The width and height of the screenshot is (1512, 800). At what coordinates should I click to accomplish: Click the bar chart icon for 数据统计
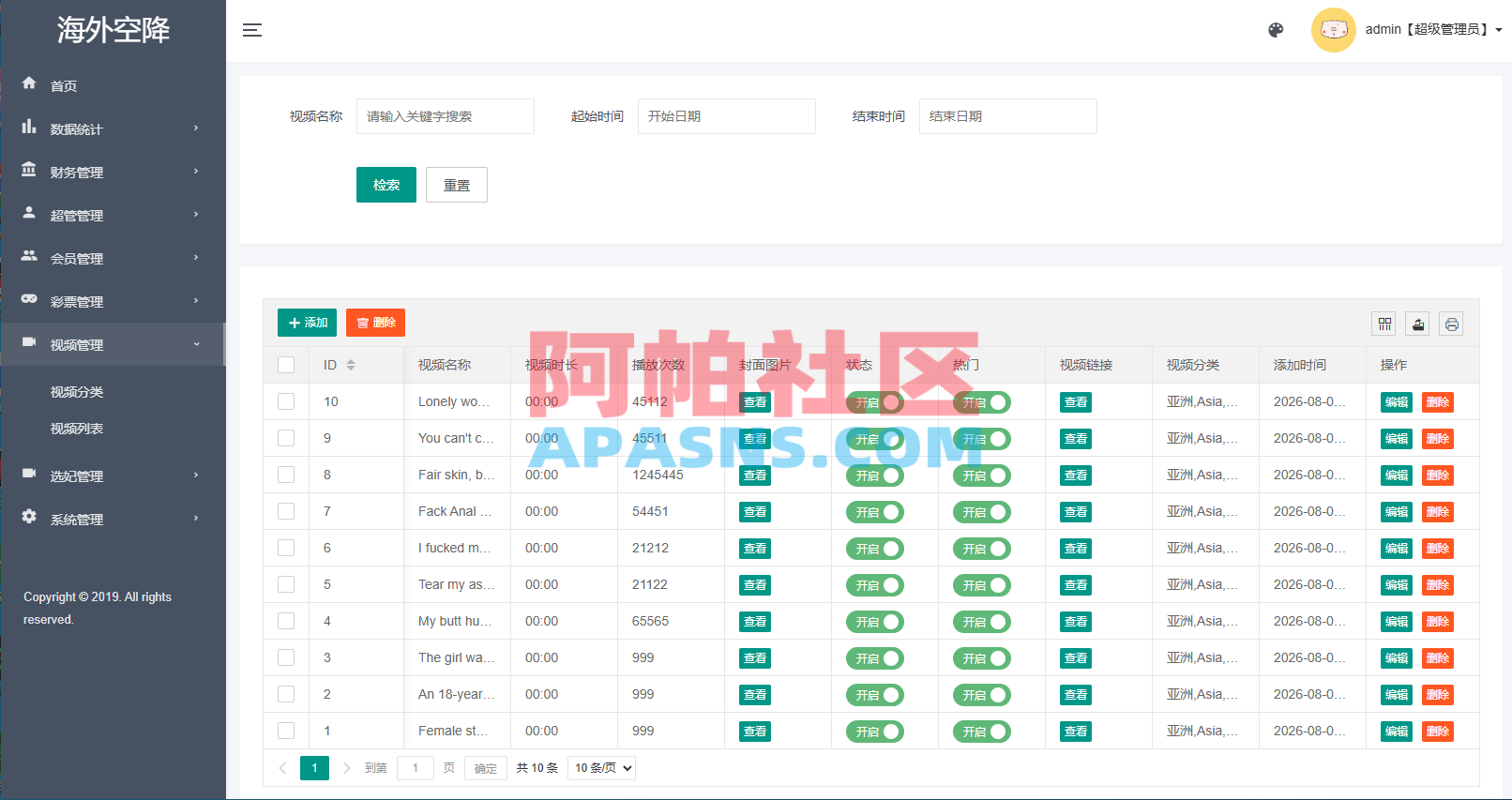(x=29, y=127)
